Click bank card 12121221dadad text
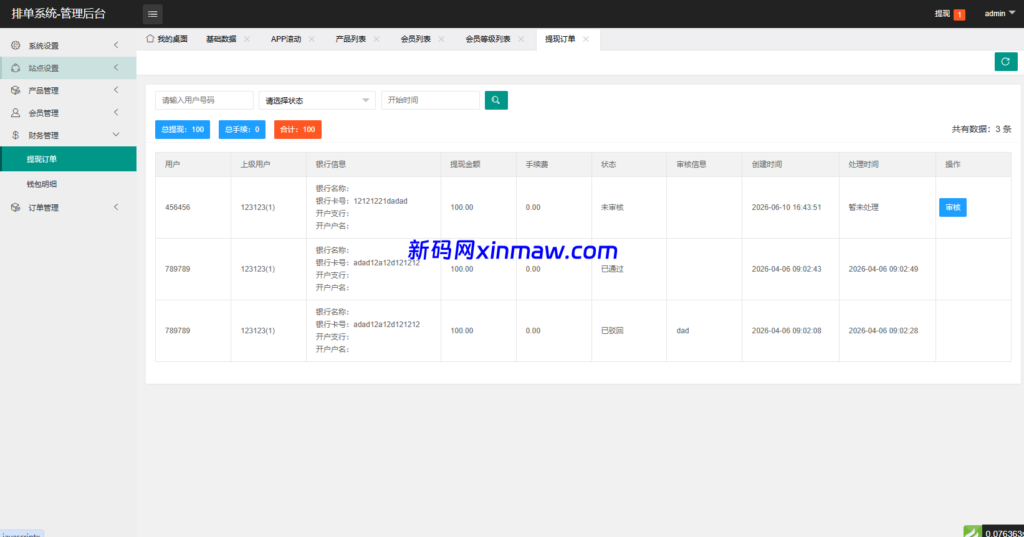Viewport: 1024px width, 537px height. pyautogui.click(x=381, y=201)
